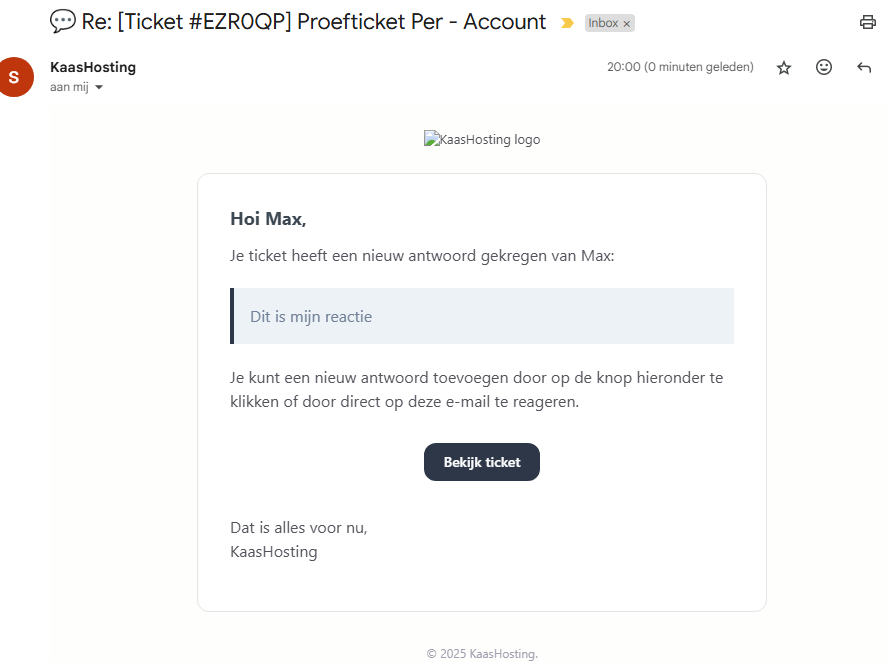Click the Inbox label tag

pos(603,23)
